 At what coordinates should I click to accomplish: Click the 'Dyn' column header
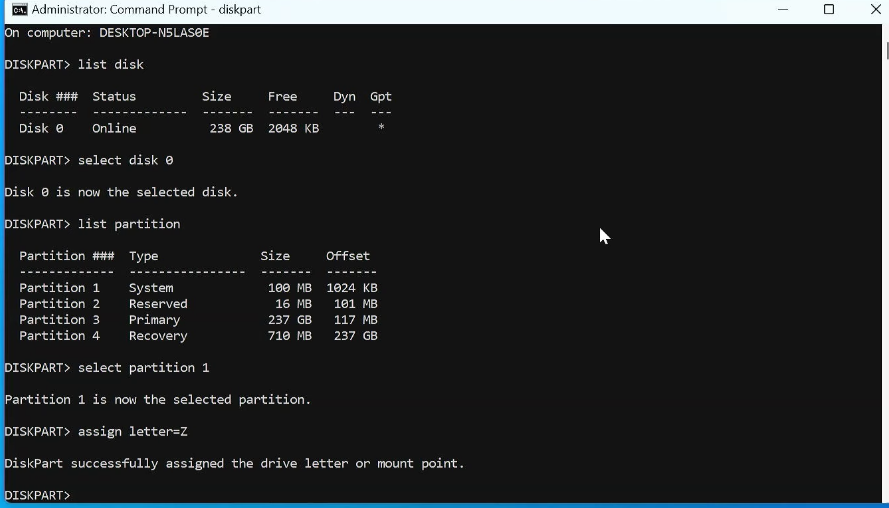[344, 96]
